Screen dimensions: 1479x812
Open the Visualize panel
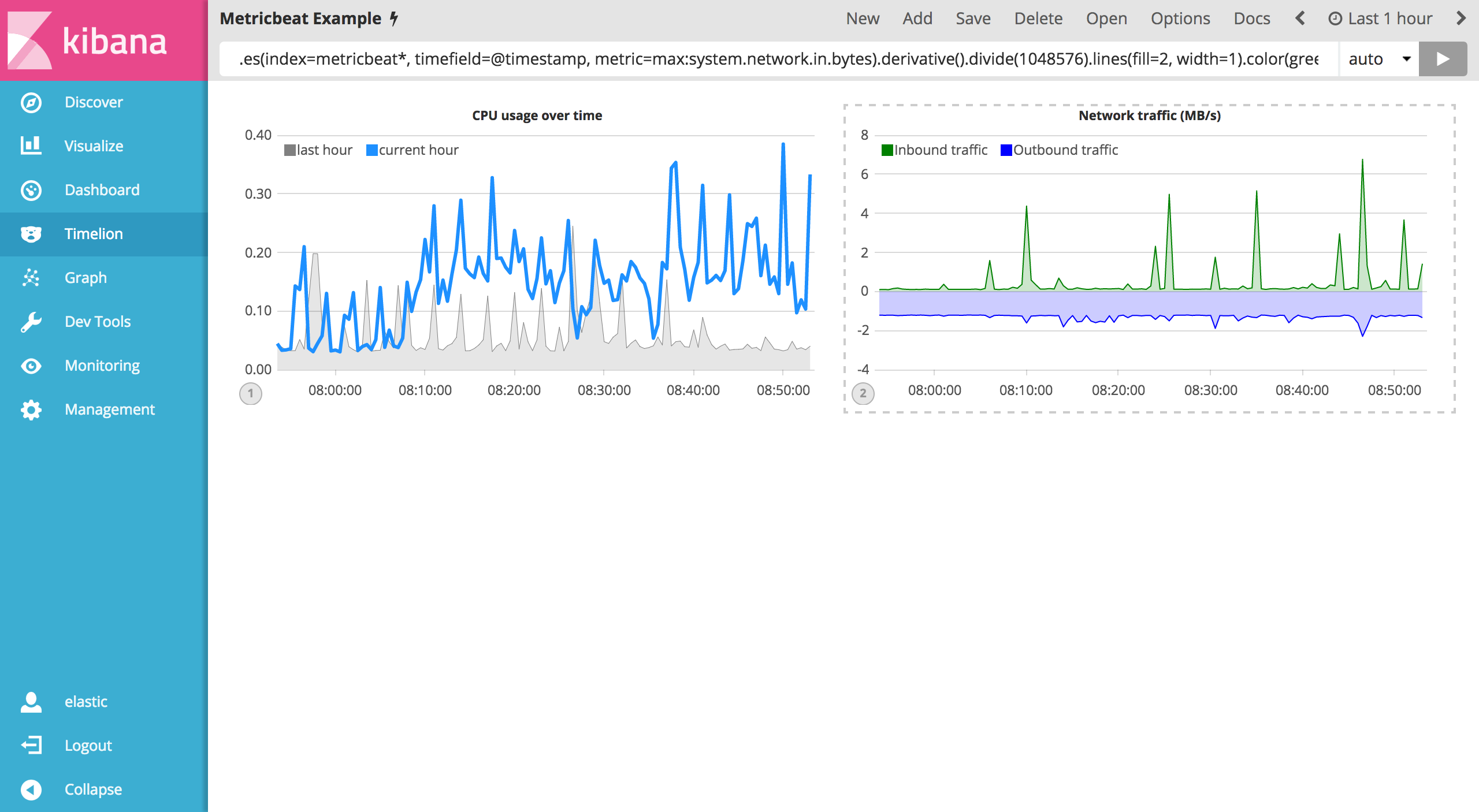pos(94,146)
